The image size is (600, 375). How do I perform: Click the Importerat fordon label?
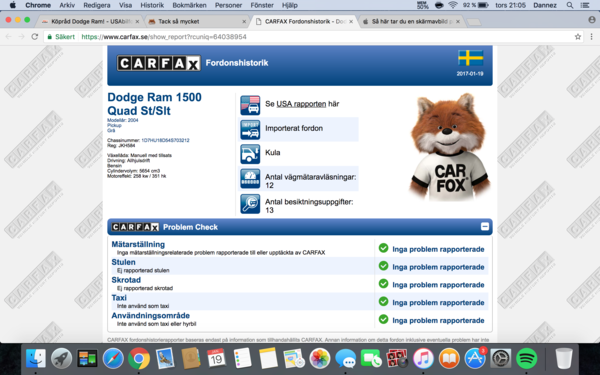point(294,129)
